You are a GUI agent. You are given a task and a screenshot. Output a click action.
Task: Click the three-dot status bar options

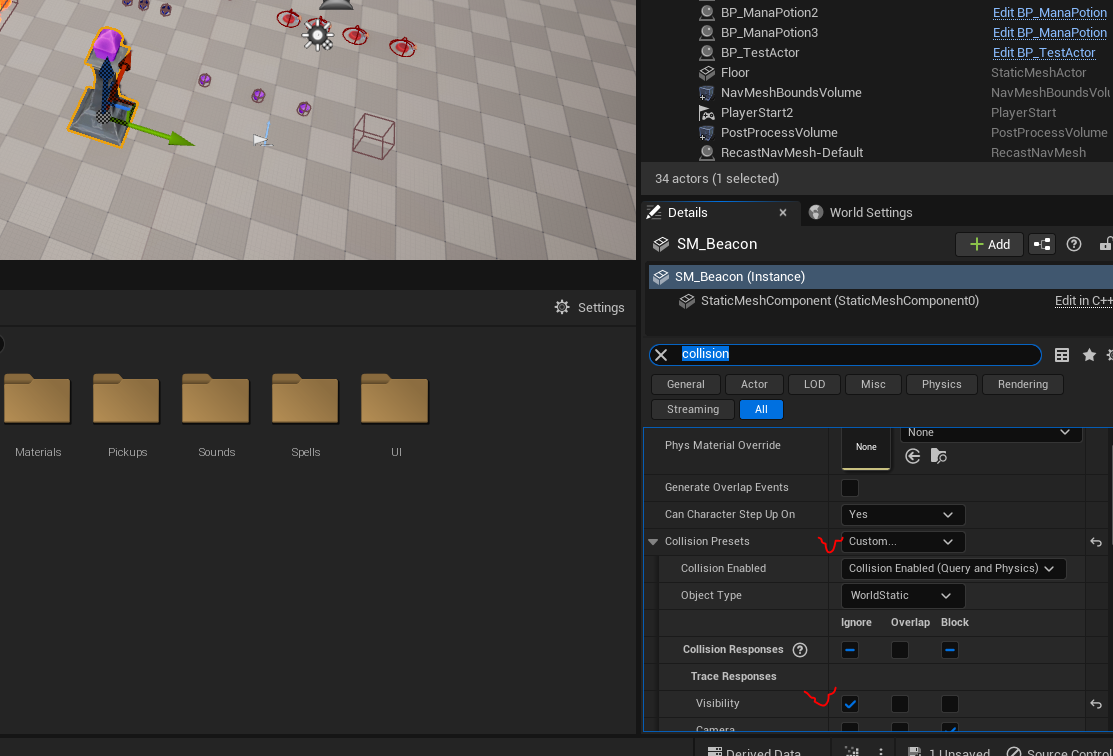pyautogui.click(x=881, y=752)
